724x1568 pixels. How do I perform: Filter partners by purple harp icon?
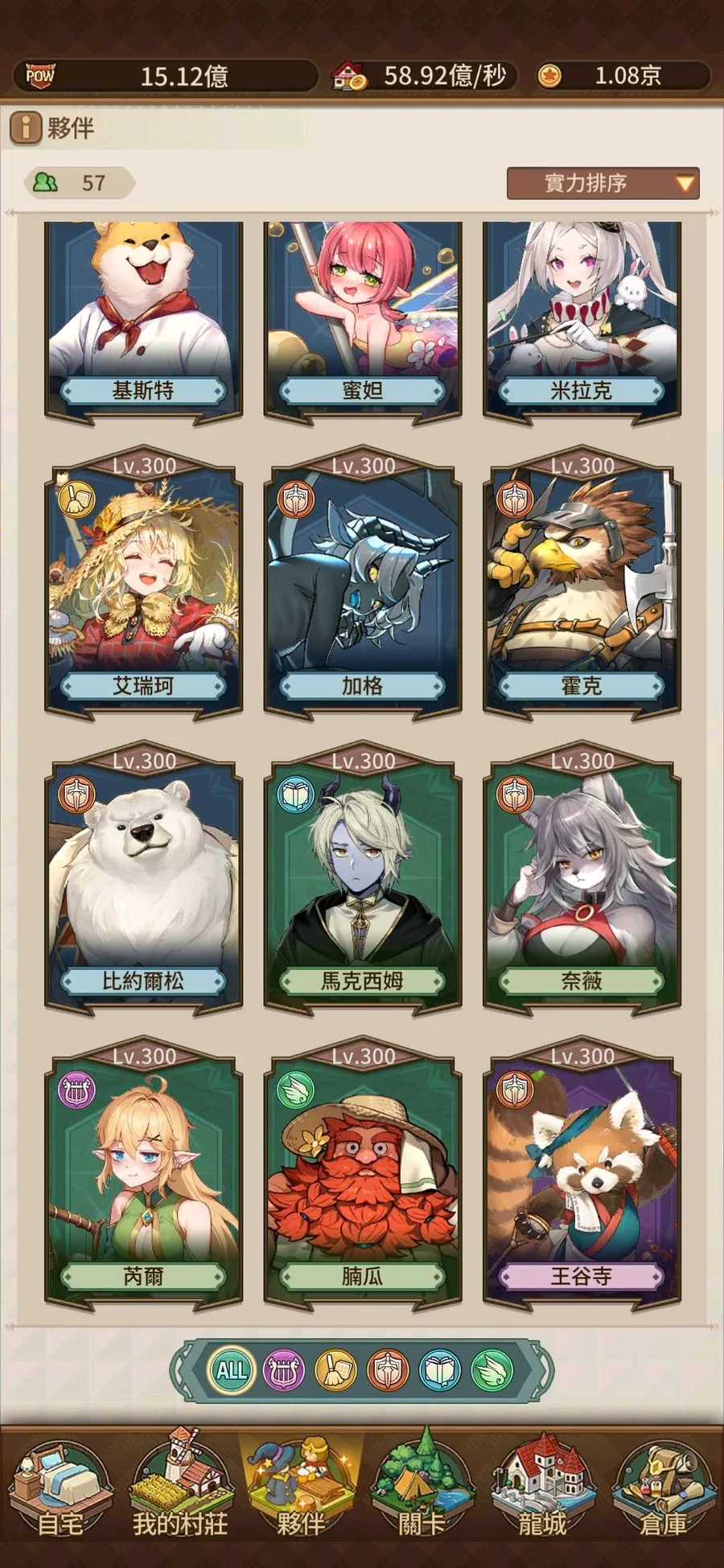click(x=284, y=1371)
